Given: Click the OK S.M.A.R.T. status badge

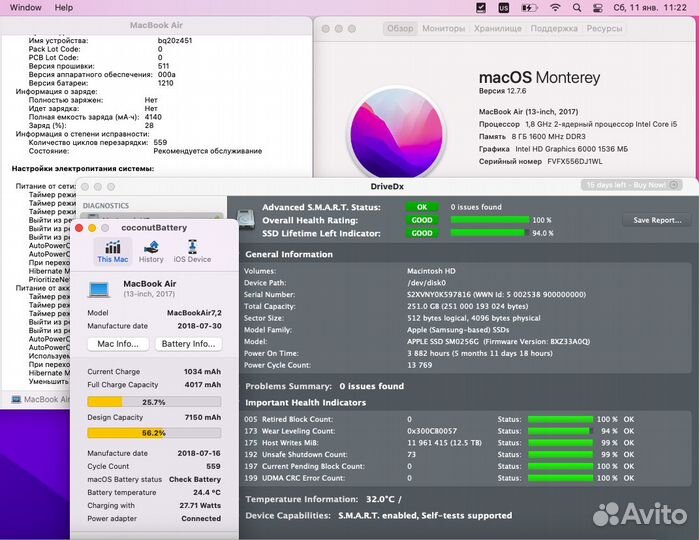Looking at the screenshot, I should [422, 207].
